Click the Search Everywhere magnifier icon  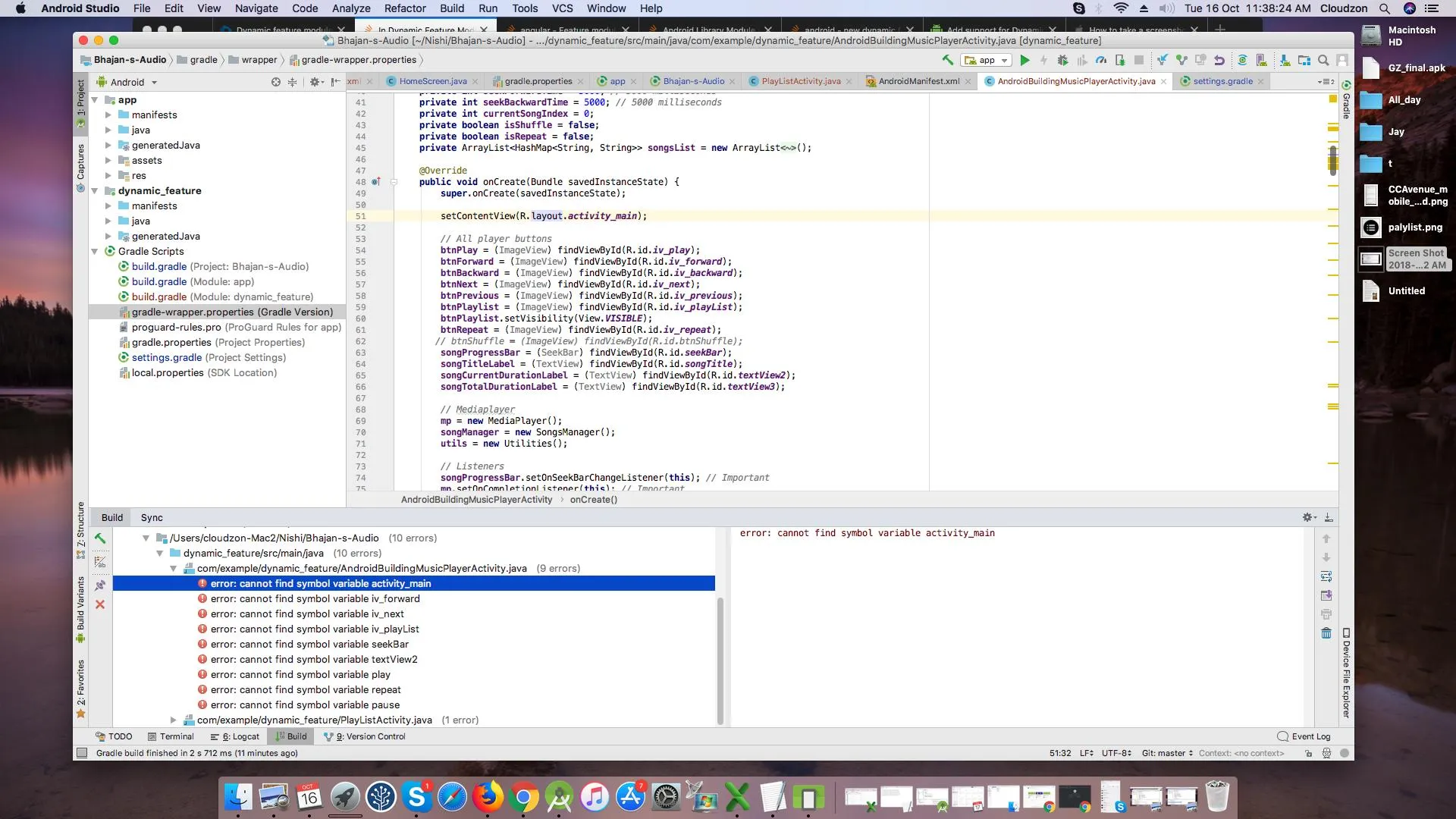pos(1323,60)
